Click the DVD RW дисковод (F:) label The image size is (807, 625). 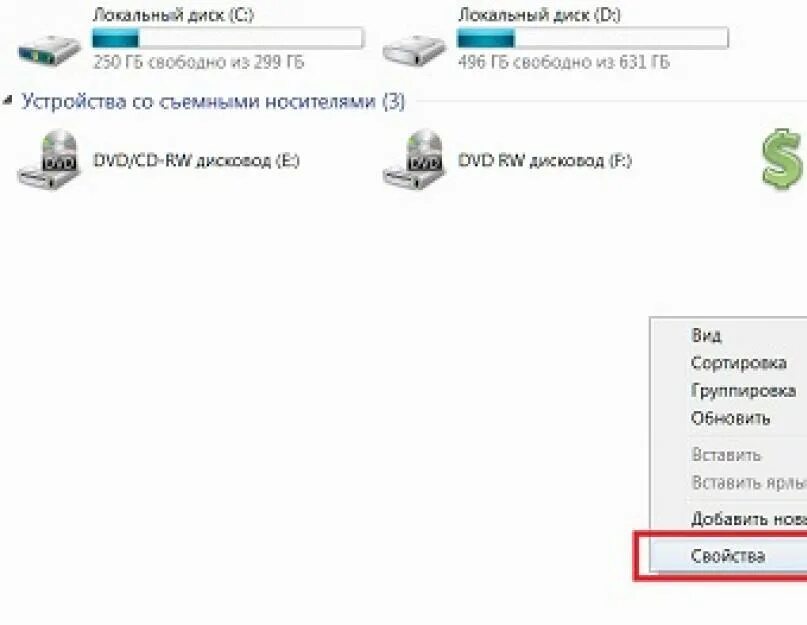(545, 161)
